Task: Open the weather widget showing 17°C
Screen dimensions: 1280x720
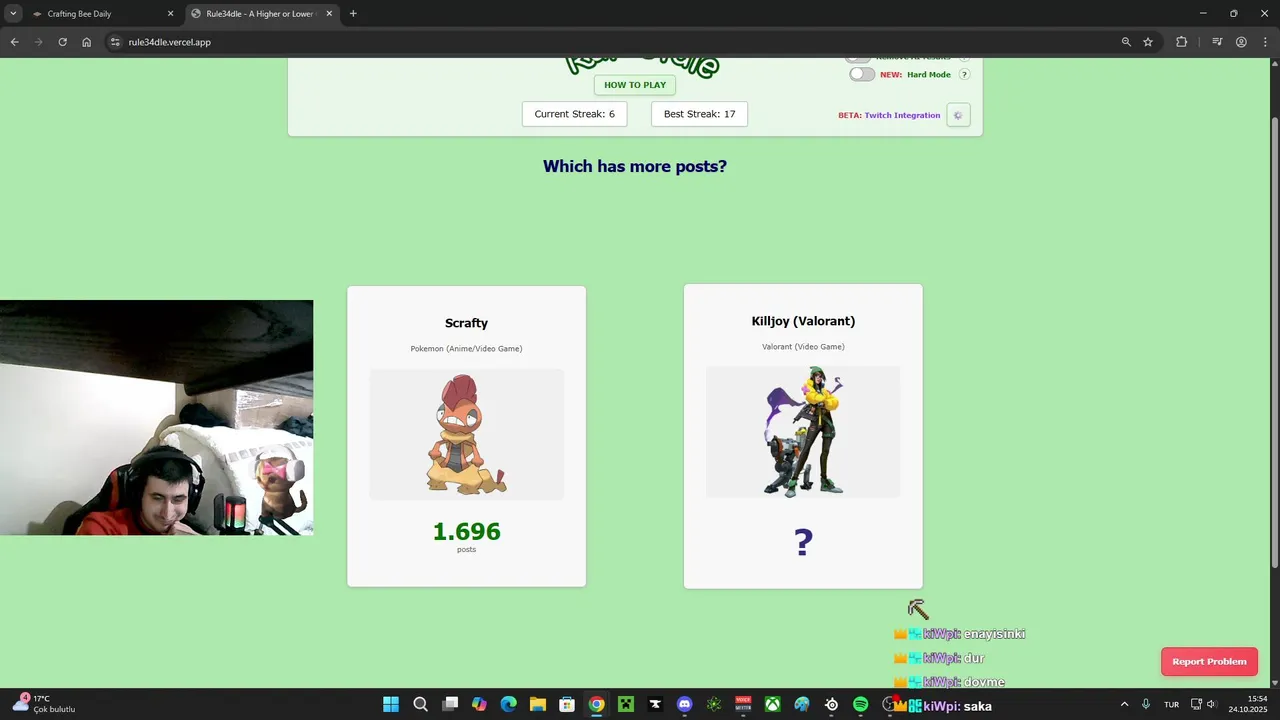Action: 43,704
